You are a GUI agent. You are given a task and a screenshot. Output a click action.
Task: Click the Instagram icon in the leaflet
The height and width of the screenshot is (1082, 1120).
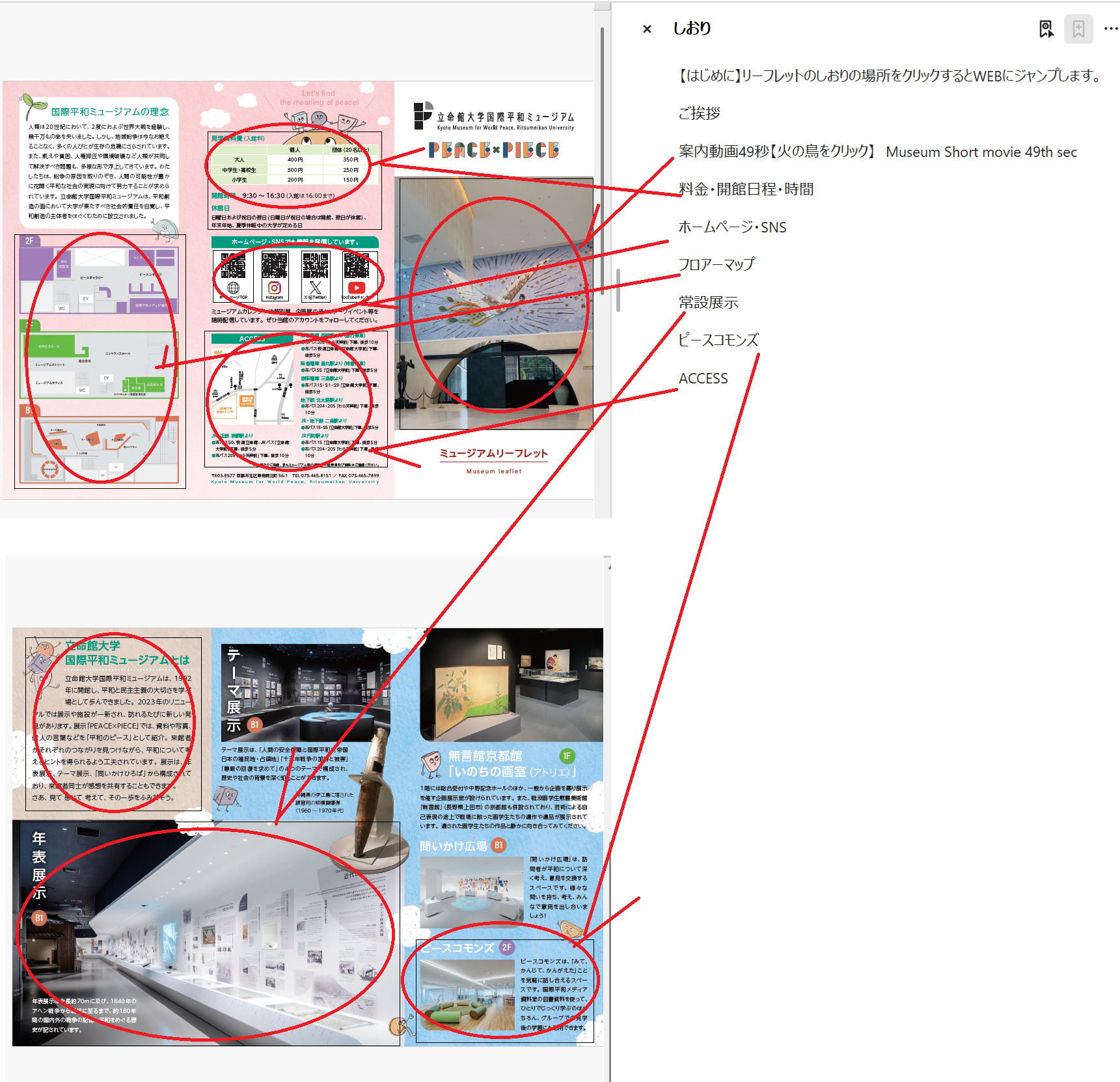pos(275,288)
